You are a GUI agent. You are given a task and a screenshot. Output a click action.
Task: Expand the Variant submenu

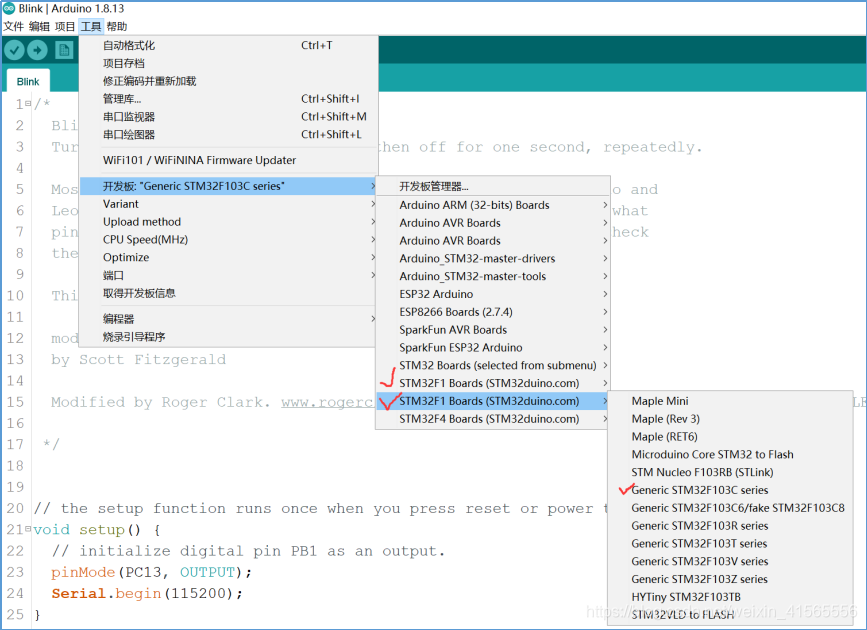229,204
